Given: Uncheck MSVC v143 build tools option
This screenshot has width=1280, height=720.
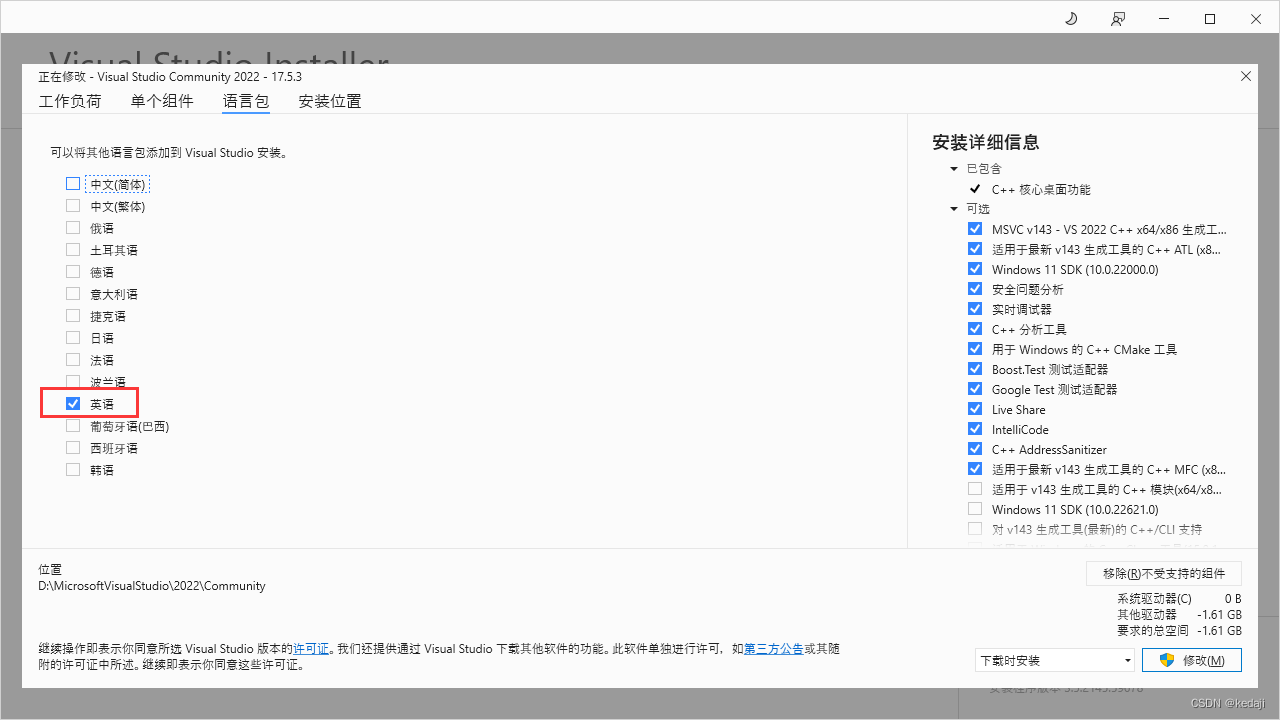Looking at the screenshot, I should pos(975,229).
